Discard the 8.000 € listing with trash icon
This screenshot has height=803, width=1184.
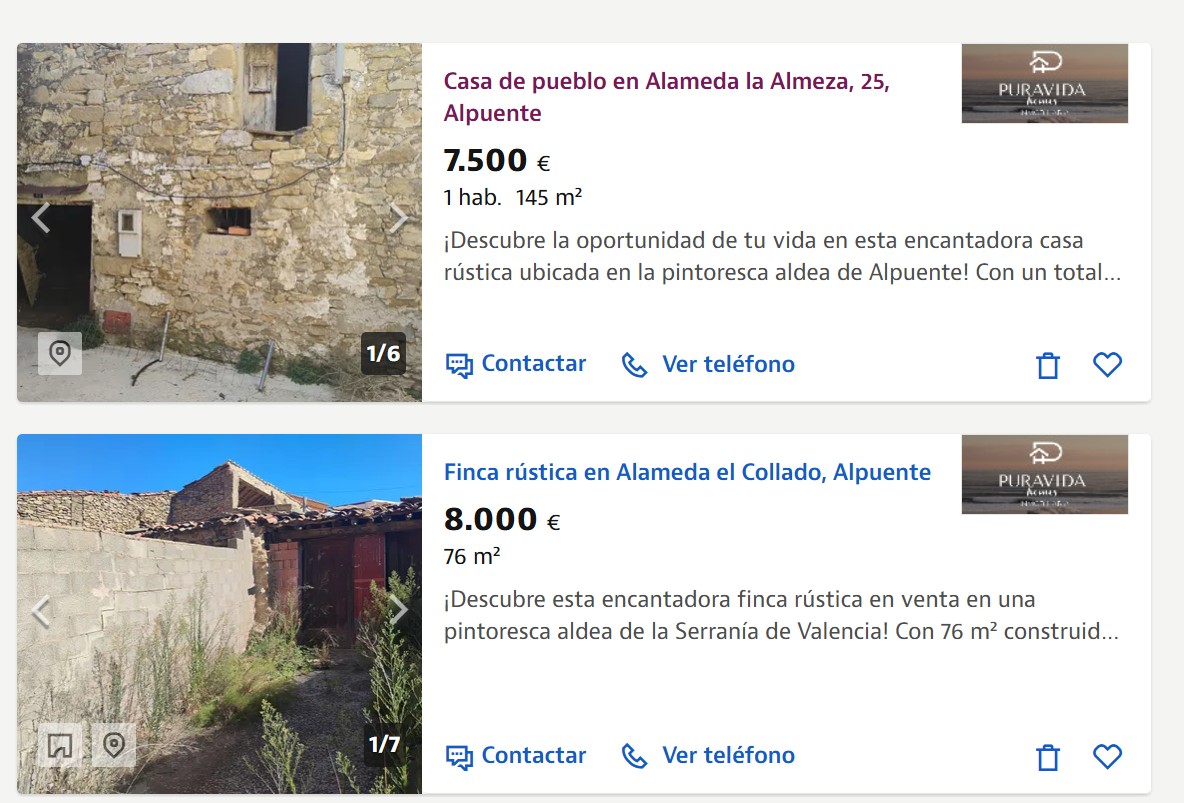(x=1048, y=757)
